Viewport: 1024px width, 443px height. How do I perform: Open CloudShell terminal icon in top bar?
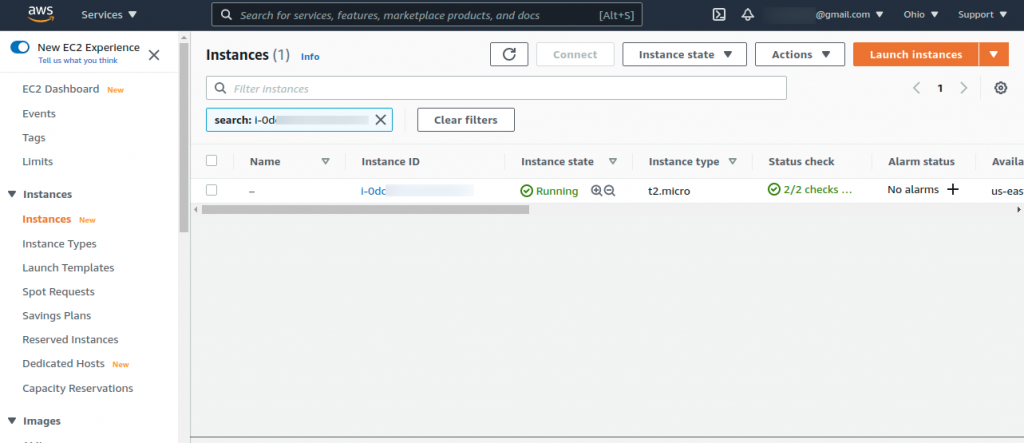719,14
